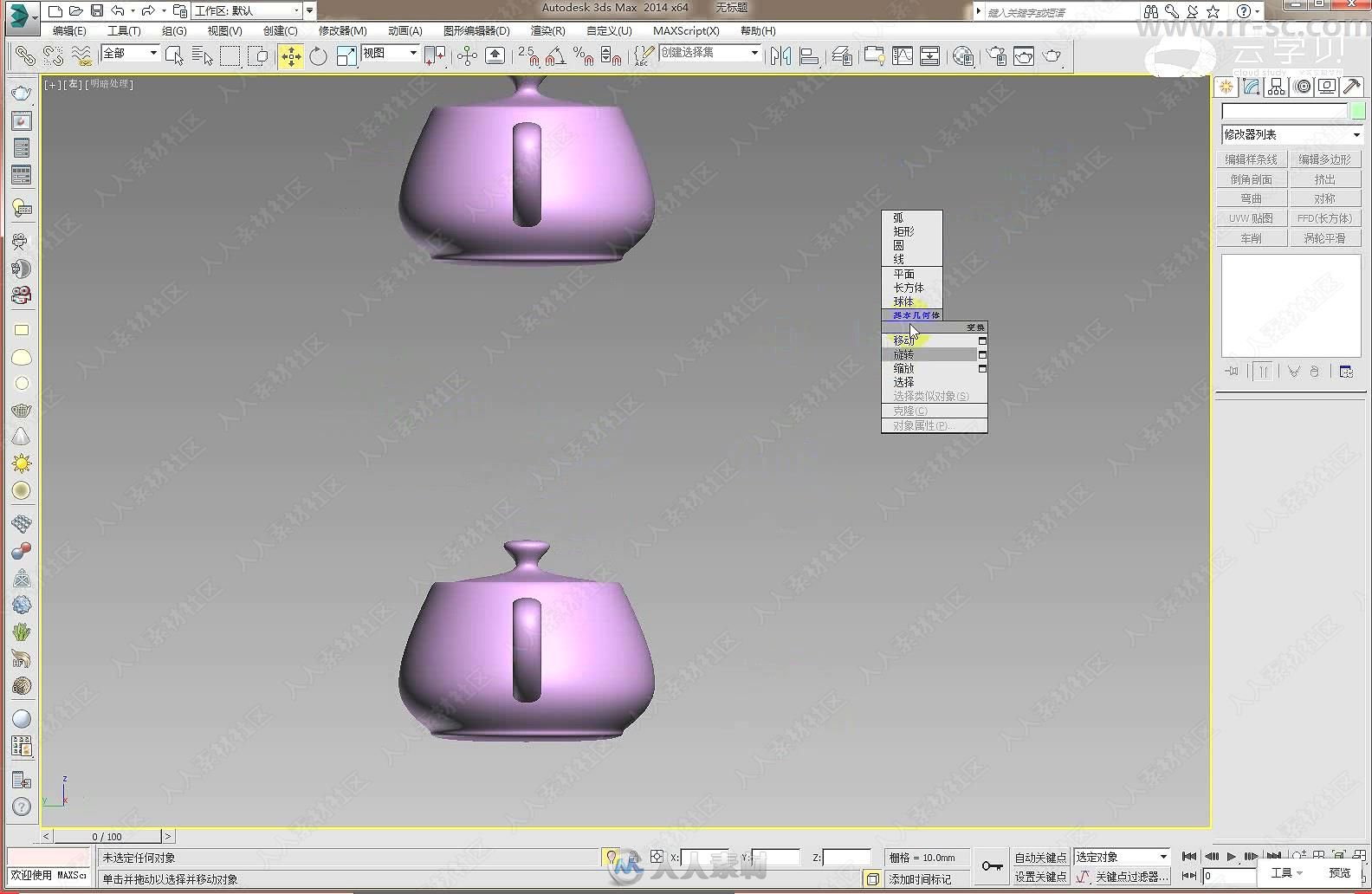Save the file with the floppy icon
This screenshot has width=1372, height=894.
coord(97,11)
